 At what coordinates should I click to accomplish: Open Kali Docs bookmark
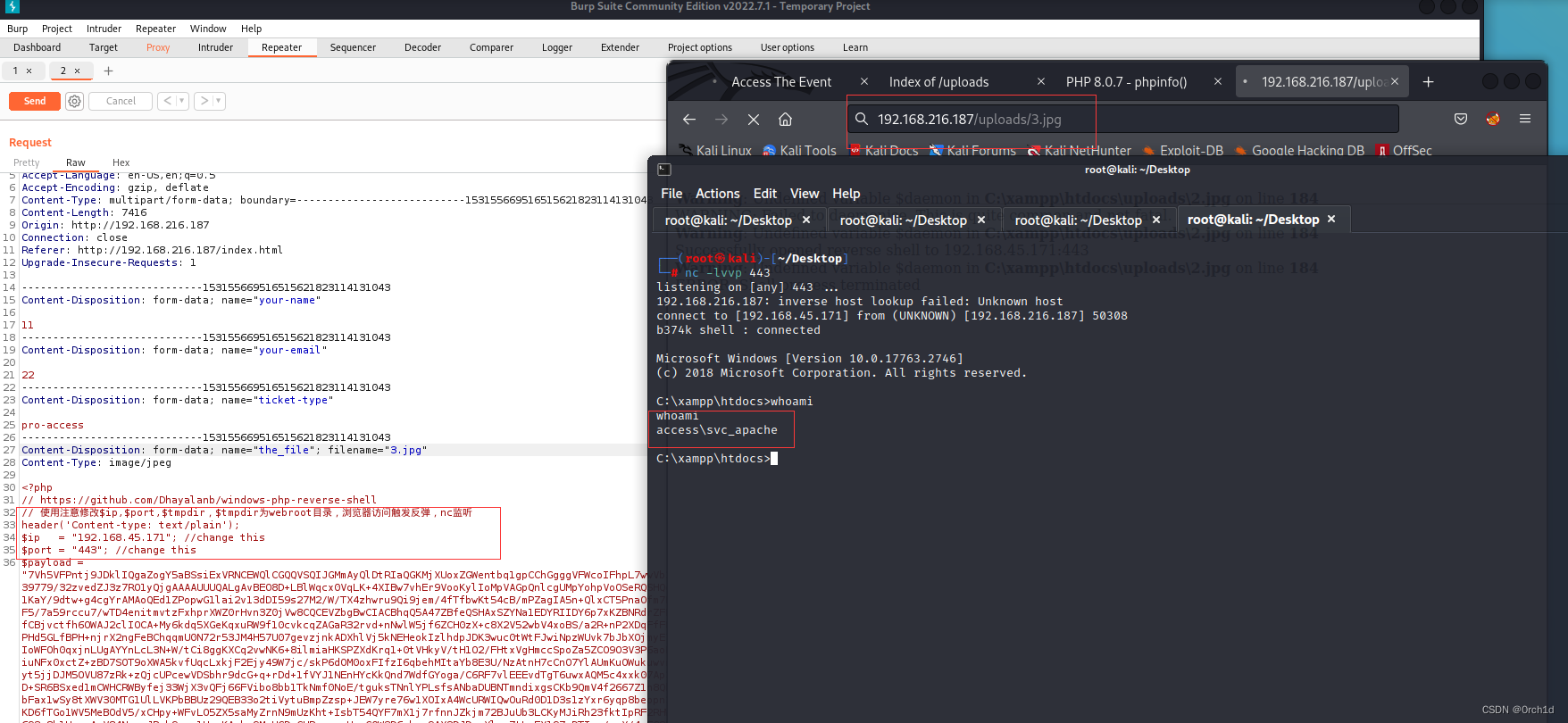pos(883,150)
